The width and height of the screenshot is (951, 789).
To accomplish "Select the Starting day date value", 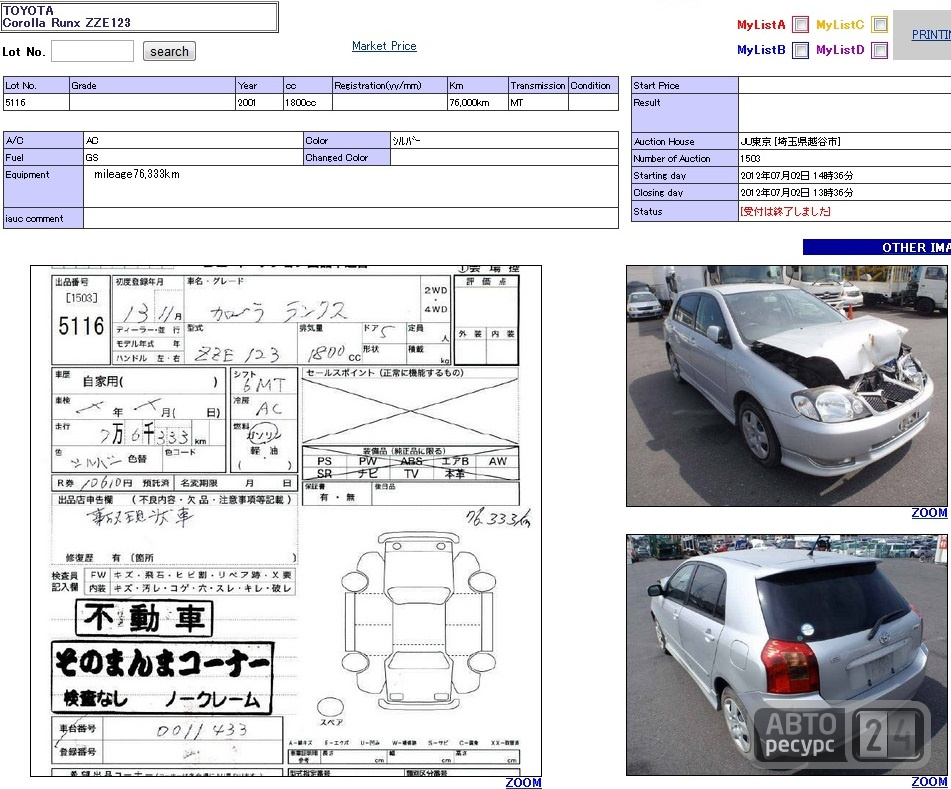I will pyautogui.click(x=796, y=175).
